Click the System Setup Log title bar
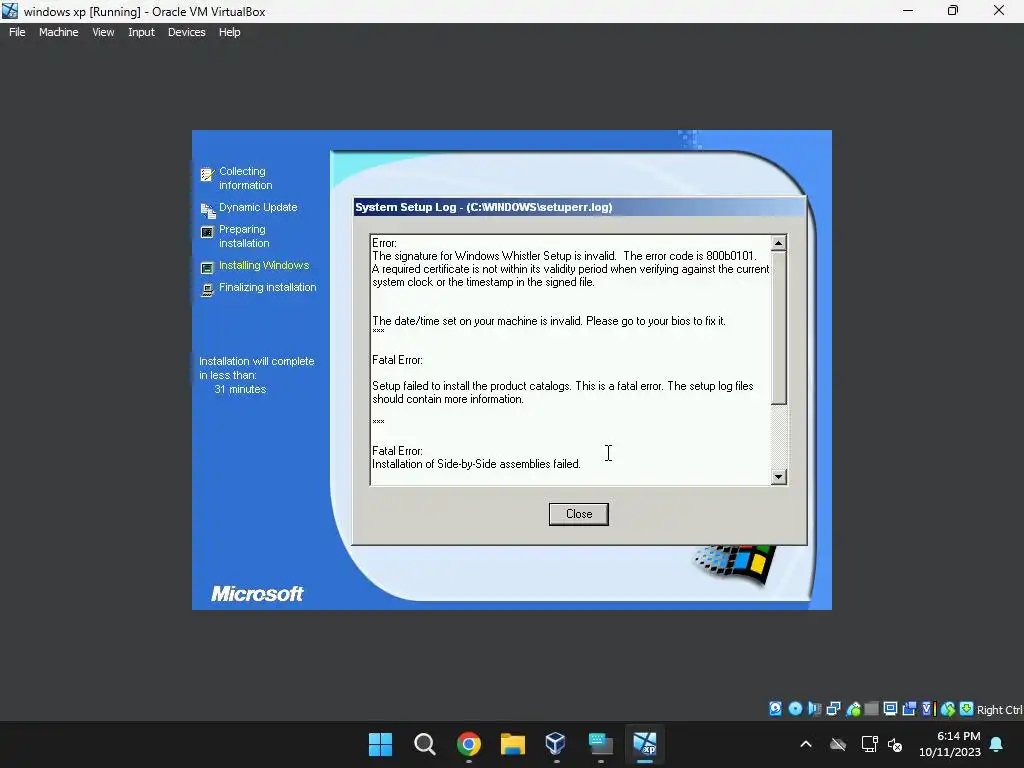This screenshot has width=1024, height=768. [579, 207]
